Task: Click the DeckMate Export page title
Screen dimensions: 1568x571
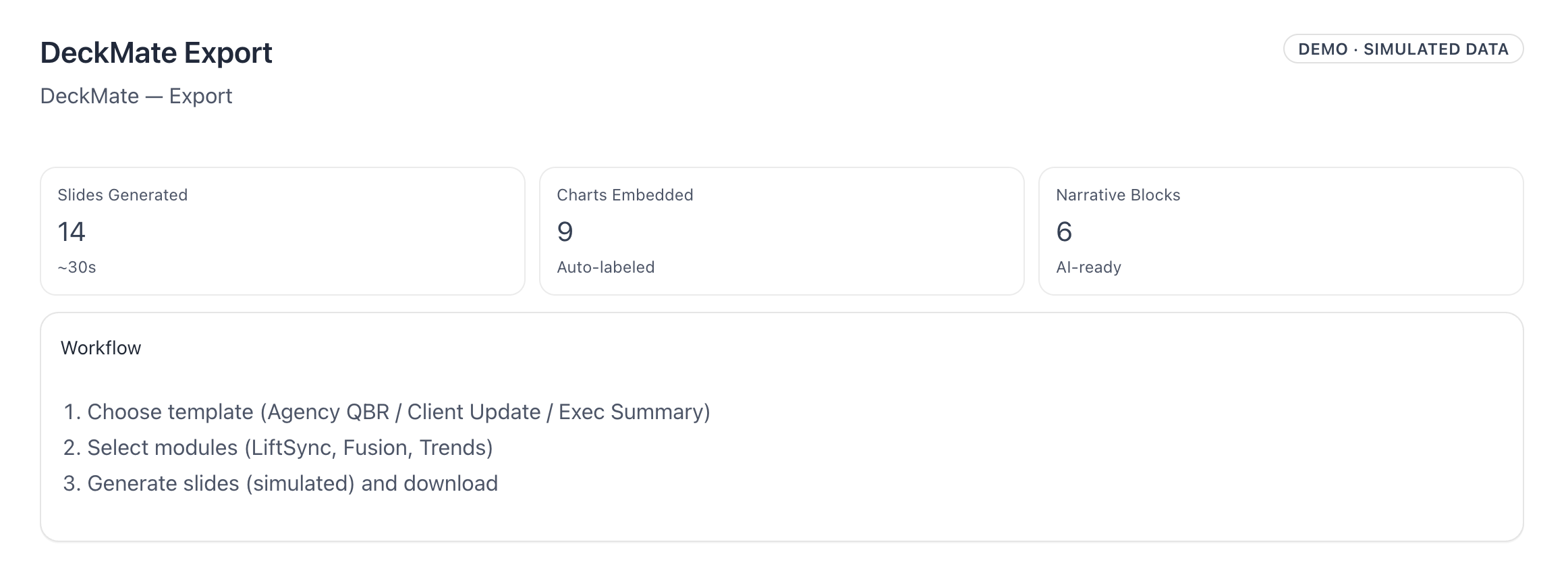Action: click(x=156, y=53)
